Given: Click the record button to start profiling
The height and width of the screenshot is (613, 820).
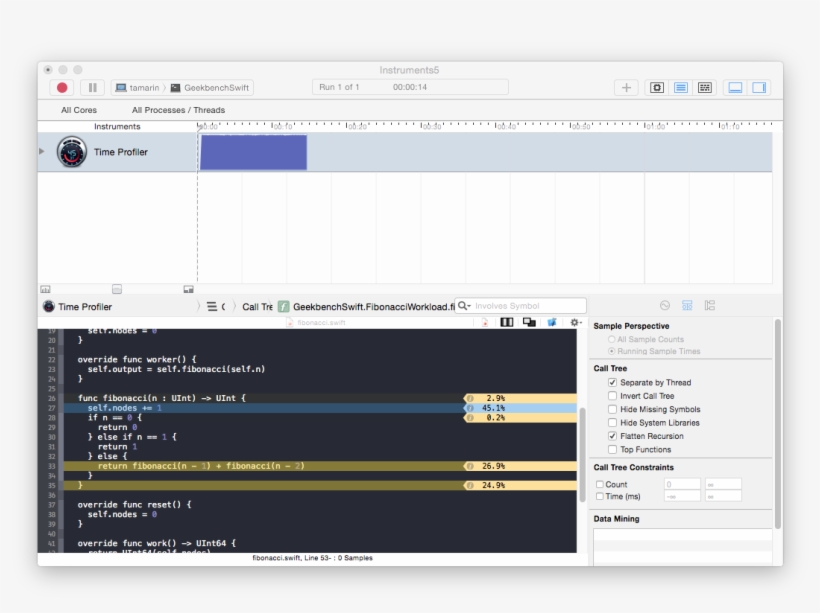Looking at the screenshot, I should tap(61, 88).
